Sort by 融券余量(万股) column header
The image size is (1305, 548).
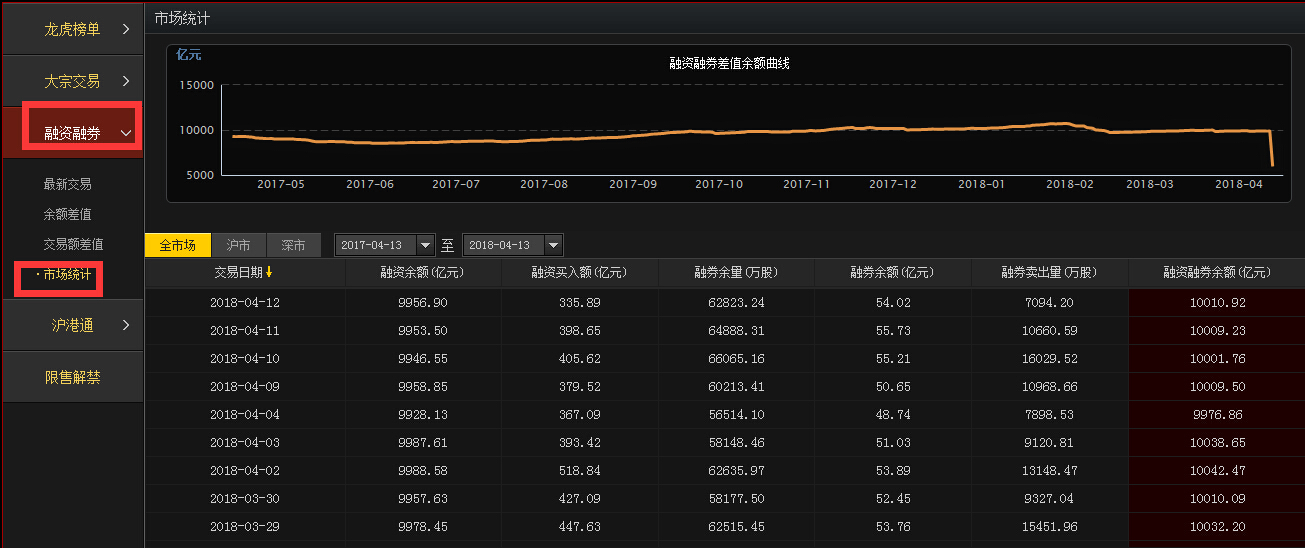tap(735, 273)
